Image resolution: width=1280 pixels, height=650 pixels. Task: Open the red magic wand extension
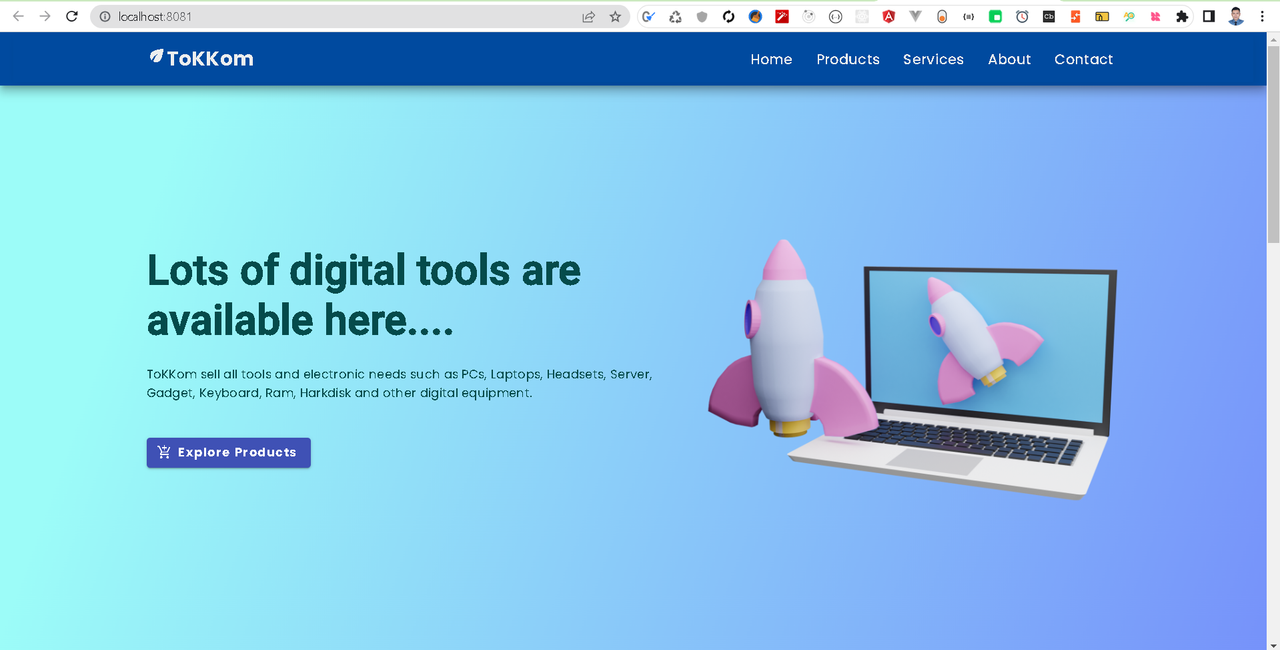coord(782,17)
